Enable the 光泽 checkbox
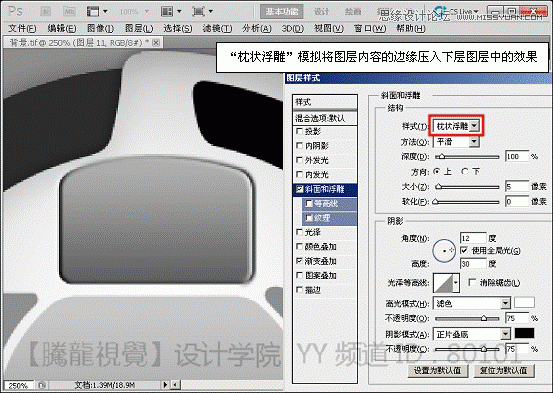Screen dimensions: 553x393 tap(299, 232)
